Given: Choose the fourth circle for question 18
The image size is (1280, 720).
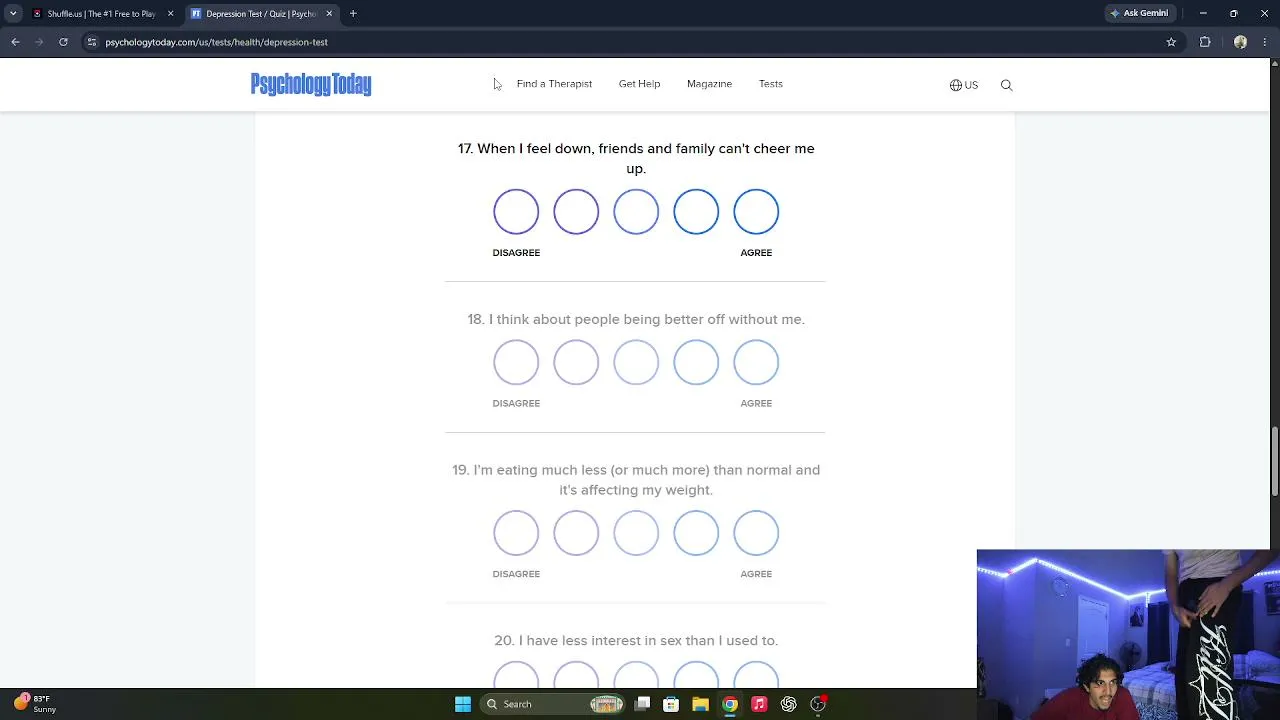Looking at the screenshot, I should coord(696,362).
